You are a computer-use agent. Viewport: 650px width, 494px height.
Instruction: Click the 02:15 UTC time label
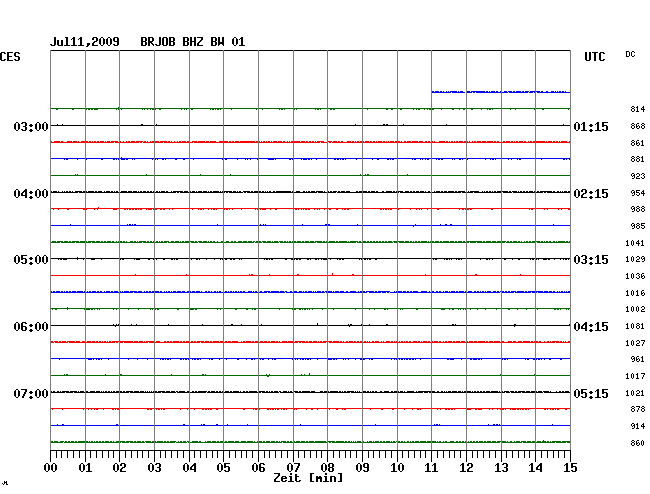[x=591, y=194]
